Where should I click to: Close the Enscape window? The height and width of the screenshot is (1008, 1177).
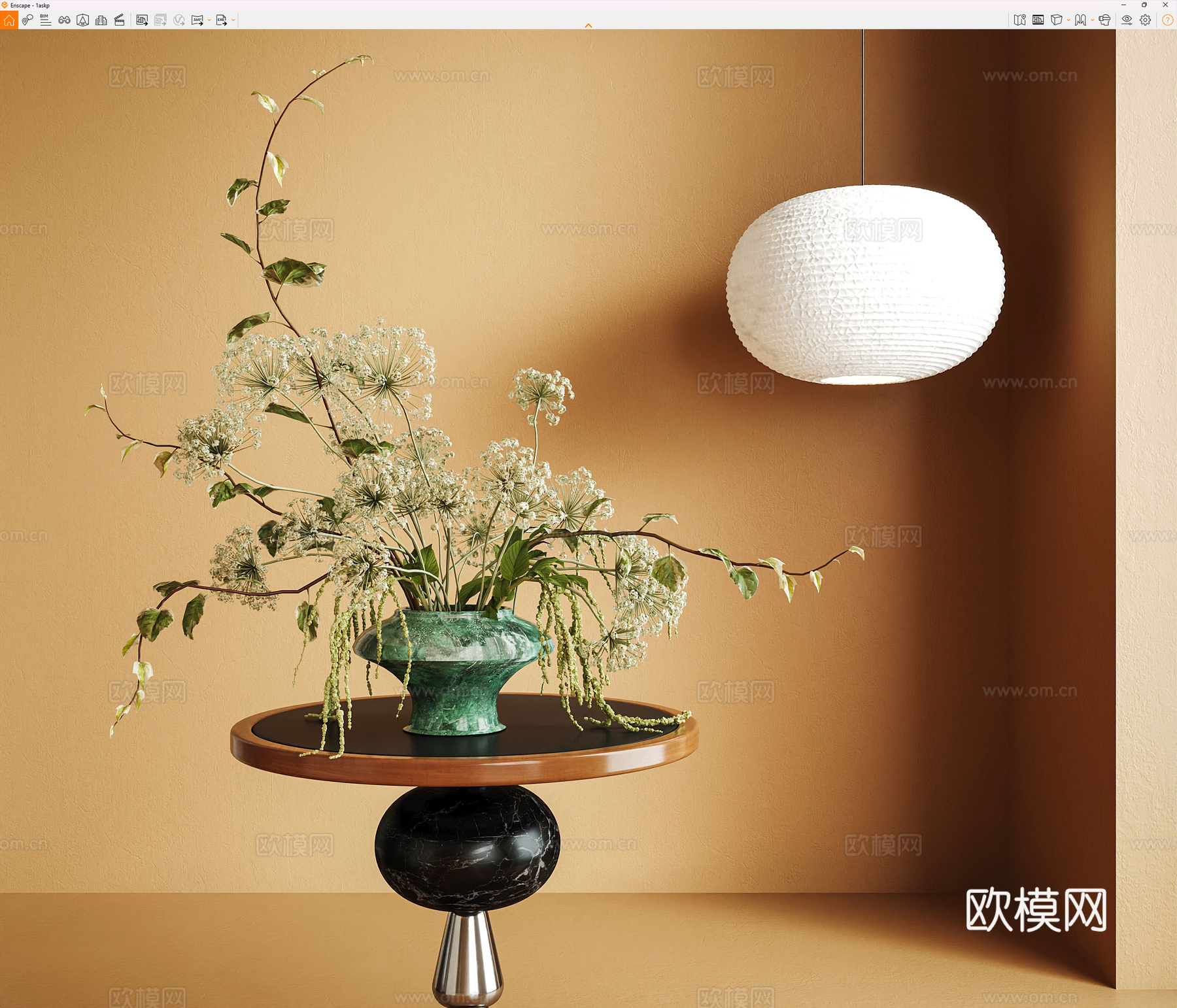coord(1165,5)
